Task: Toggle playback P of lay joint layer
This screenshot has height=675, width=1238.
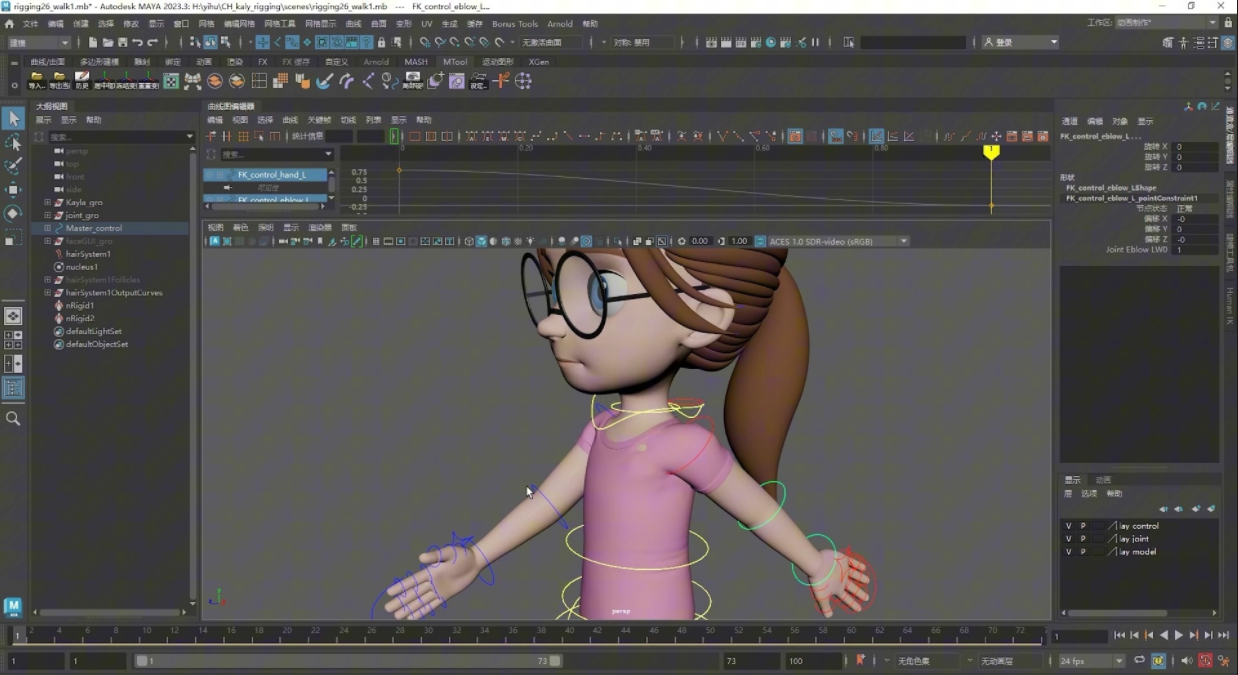Action: (x=1082, y=539)
